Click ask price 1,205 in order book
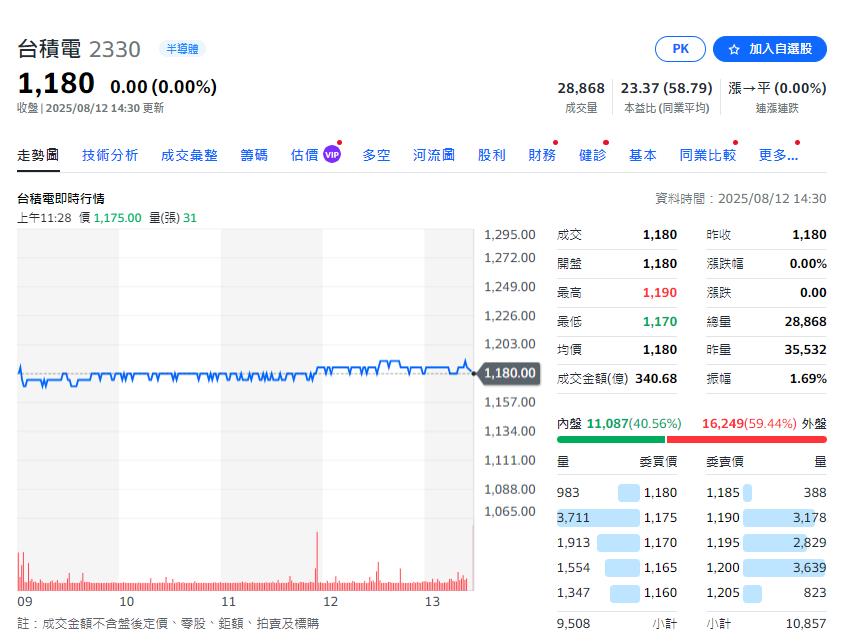This screenshot has height=641, width=843. pos(723,593)
